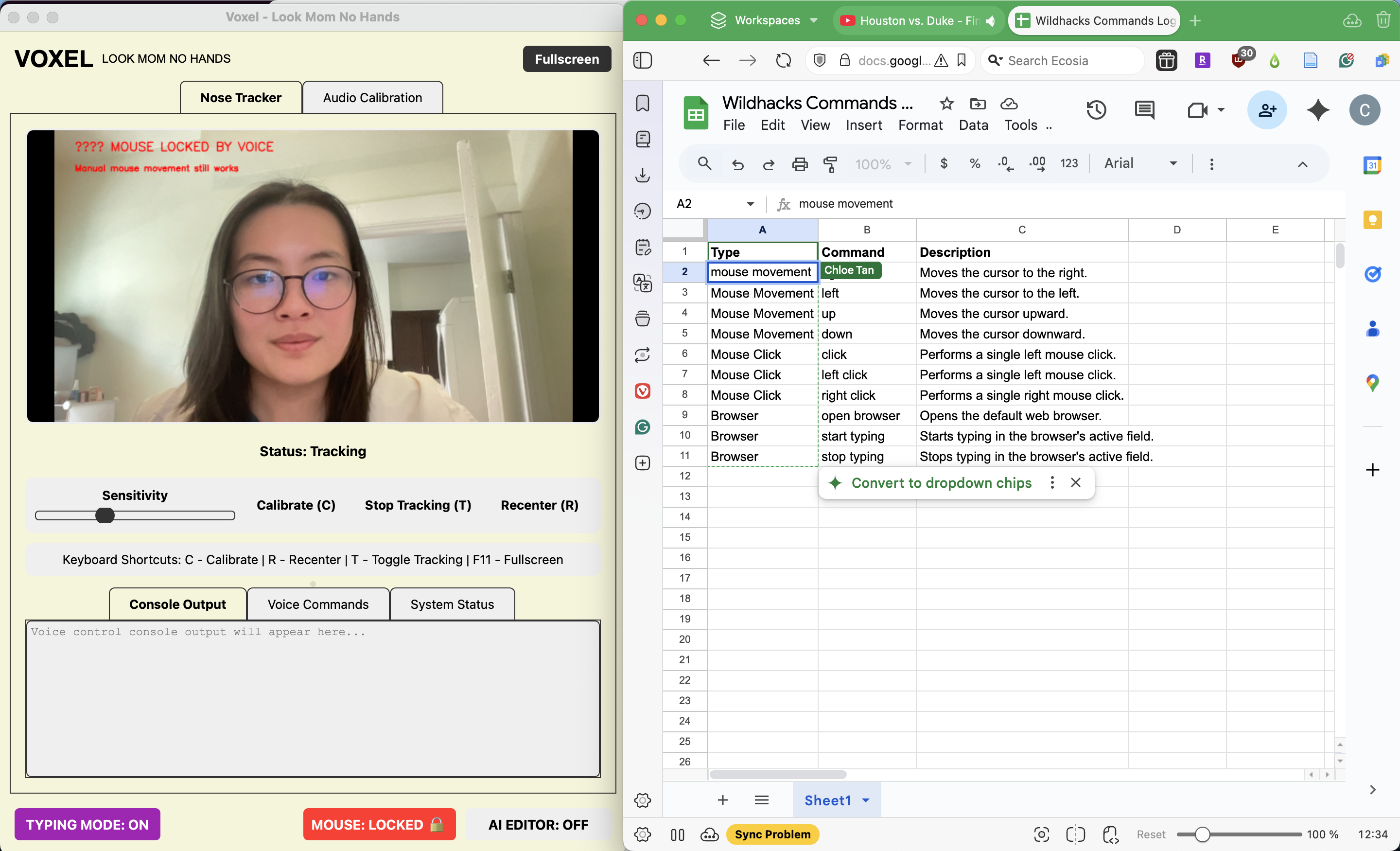This screenshot has width=1400, height=851.
Task: Expand the Sheet1 tab dropdown arrow
Action: point(865,800)
